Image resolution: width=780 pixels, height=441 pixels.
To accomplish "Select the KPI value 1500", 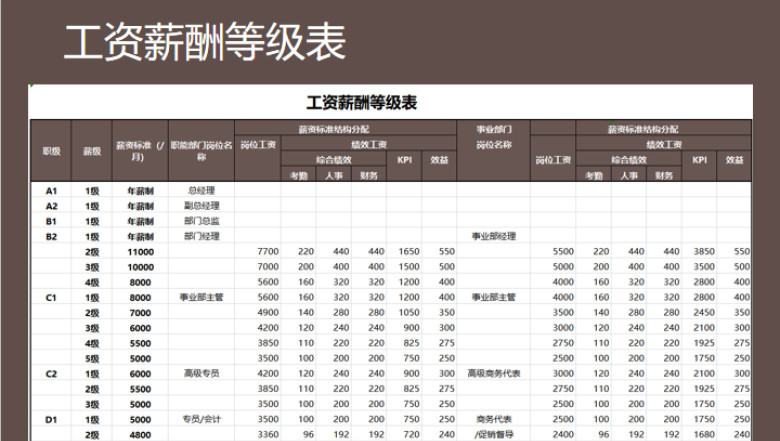I will 409,267.
